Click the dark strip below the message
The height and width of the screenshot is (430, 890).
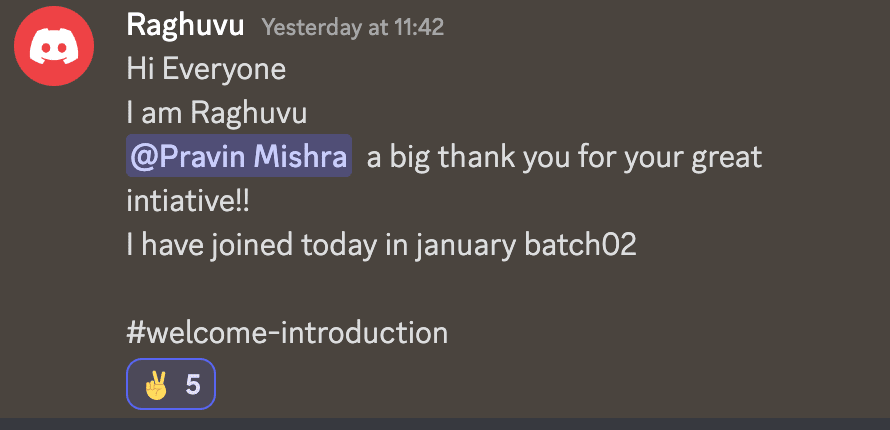coord(445,424)
